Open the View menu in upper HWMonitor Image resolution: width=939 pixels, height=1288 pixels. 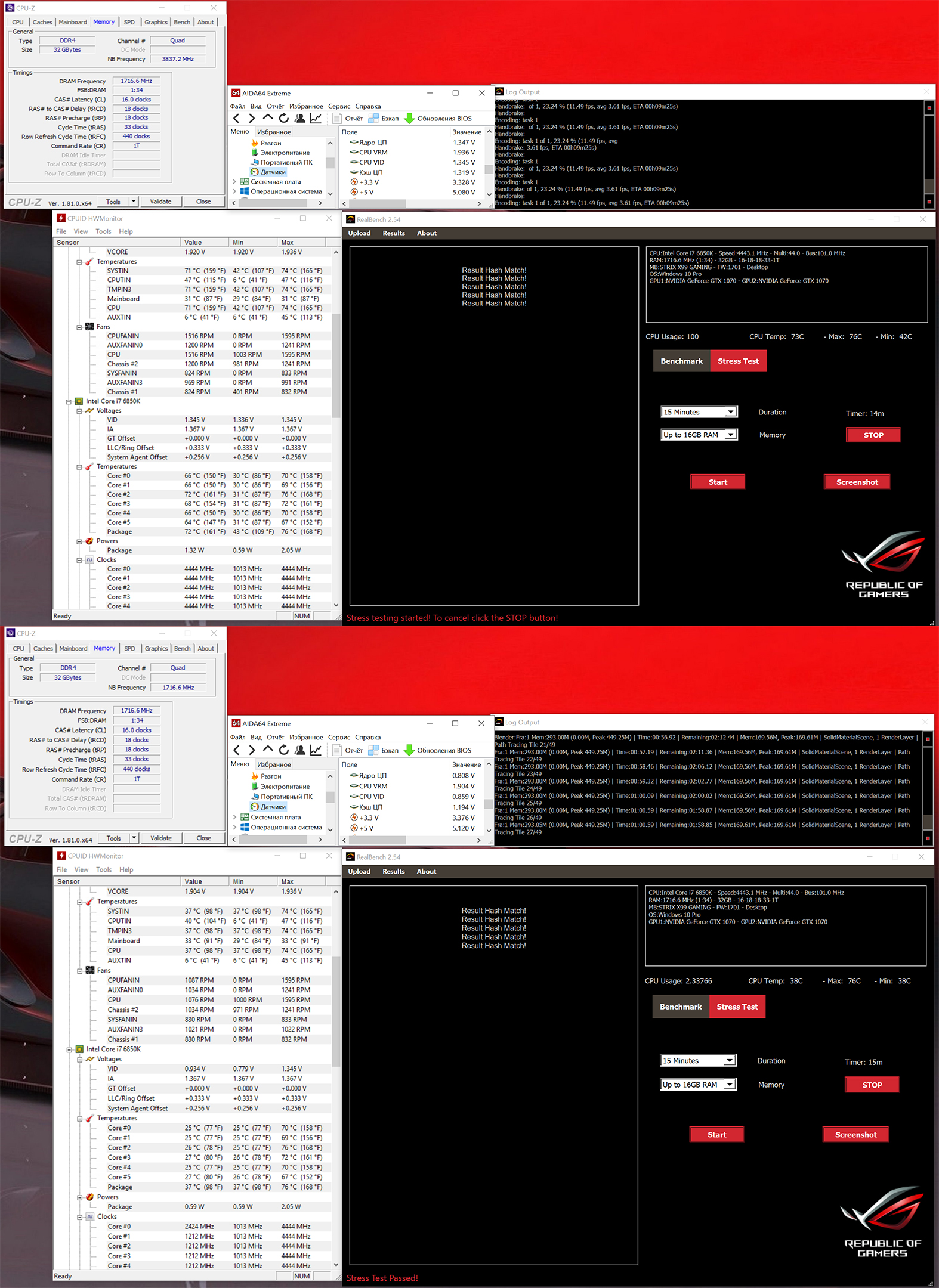(81, 231)
